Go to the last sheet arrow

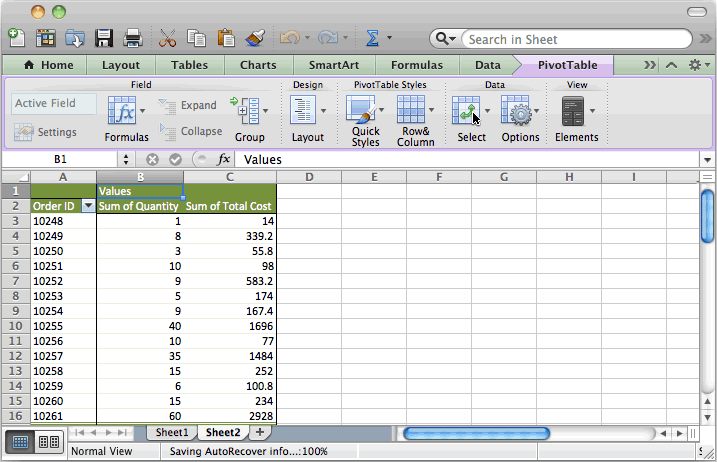click(x=122, y=432)
